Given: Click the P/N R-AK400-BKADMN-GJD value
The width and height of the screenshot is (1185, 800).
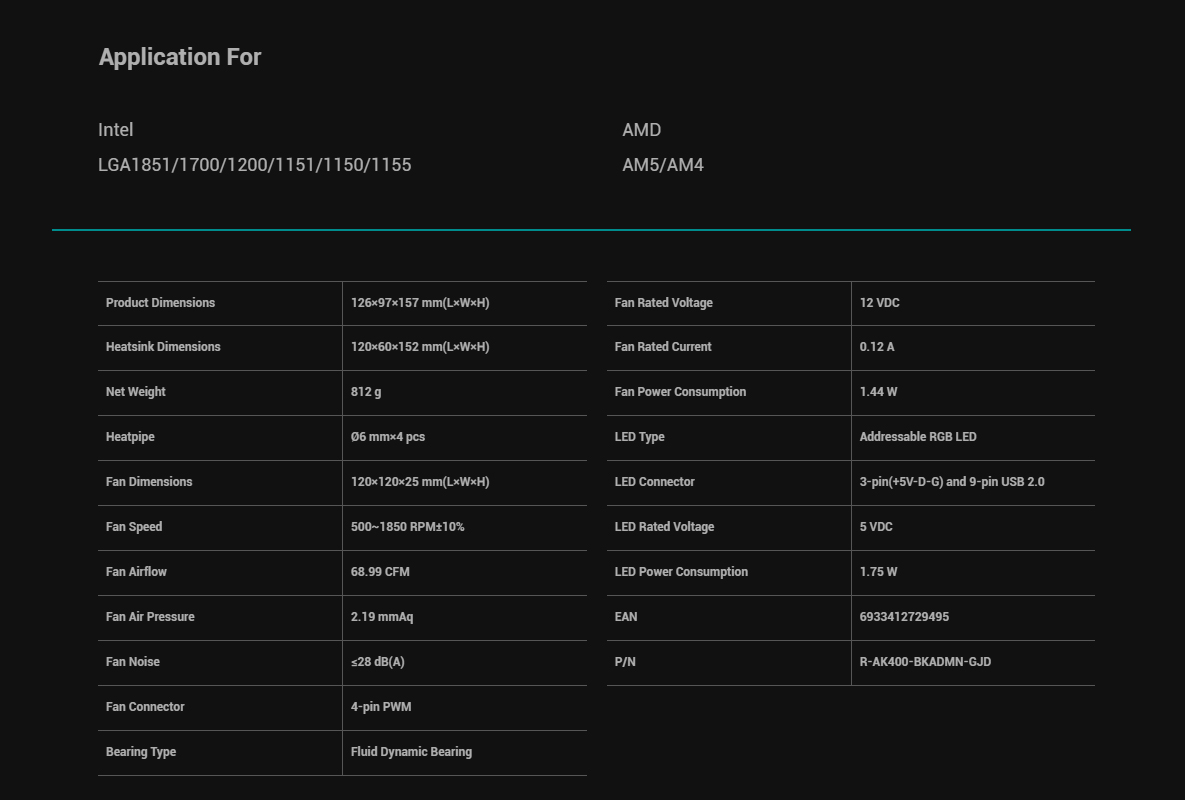Looking at the screenshot, I should tap(926, 662).
